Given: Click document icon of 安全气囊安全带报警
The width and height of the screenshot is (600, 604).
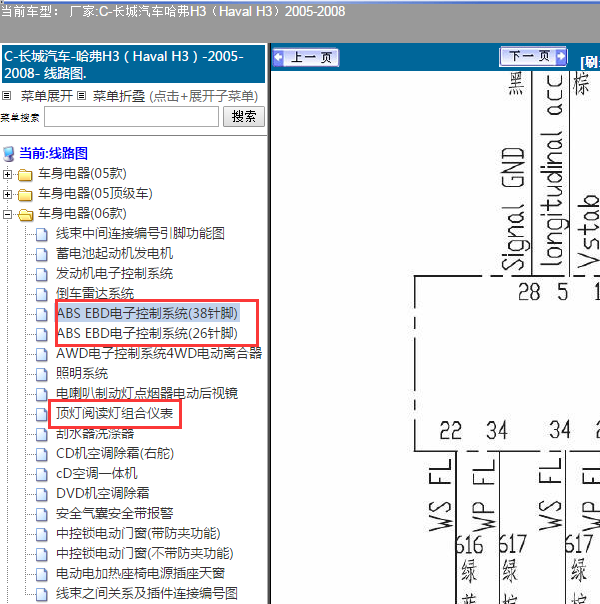Looking at the screenshot, I should tap(42, 515).
